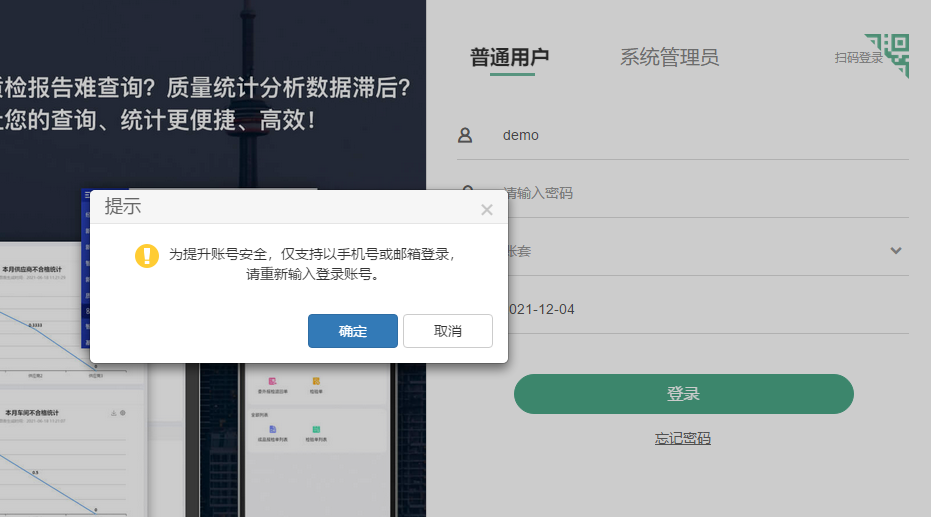Confirm the prompt with the 确定 button
This screenshot has height=517, width=931.
coord(353,331)
